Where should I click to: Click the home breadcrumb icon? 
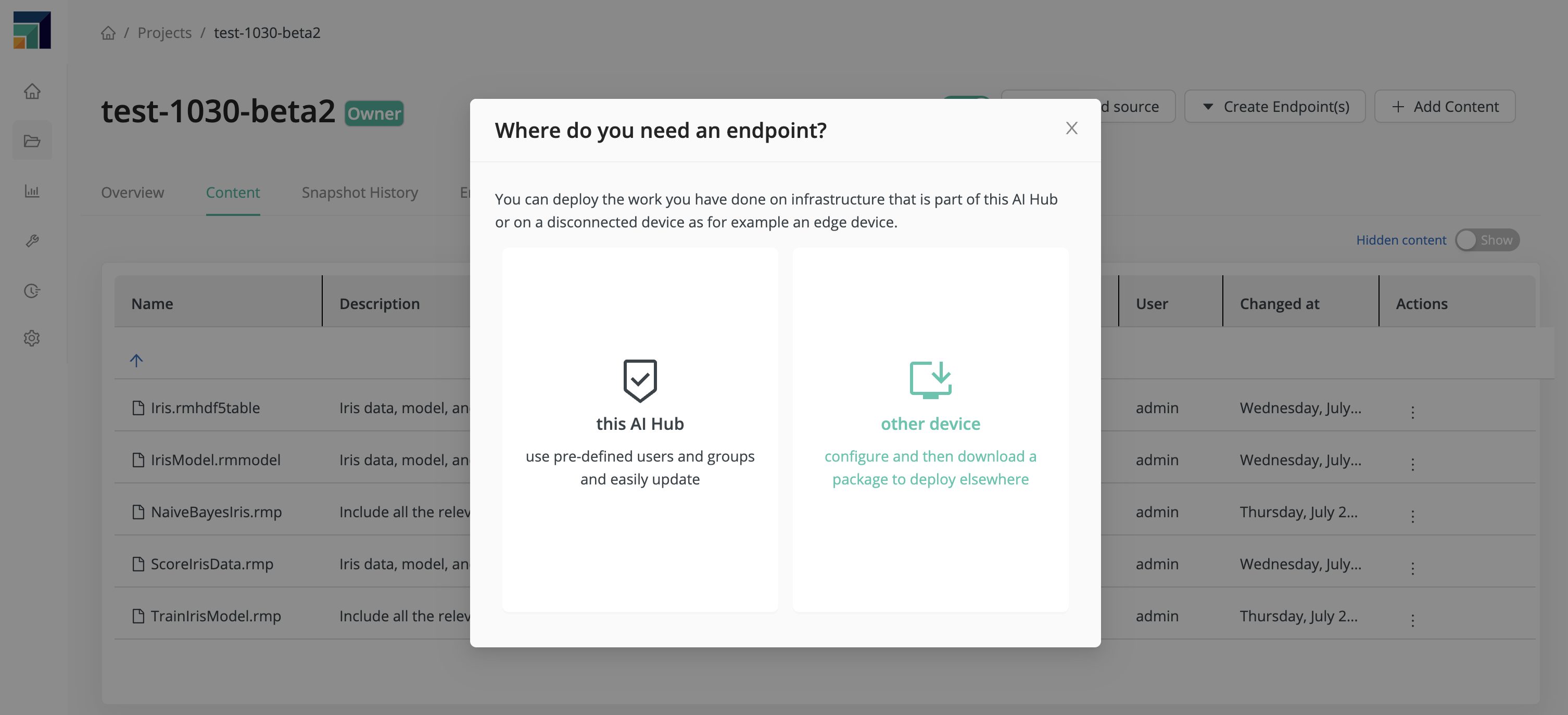(x=107, y=32)
